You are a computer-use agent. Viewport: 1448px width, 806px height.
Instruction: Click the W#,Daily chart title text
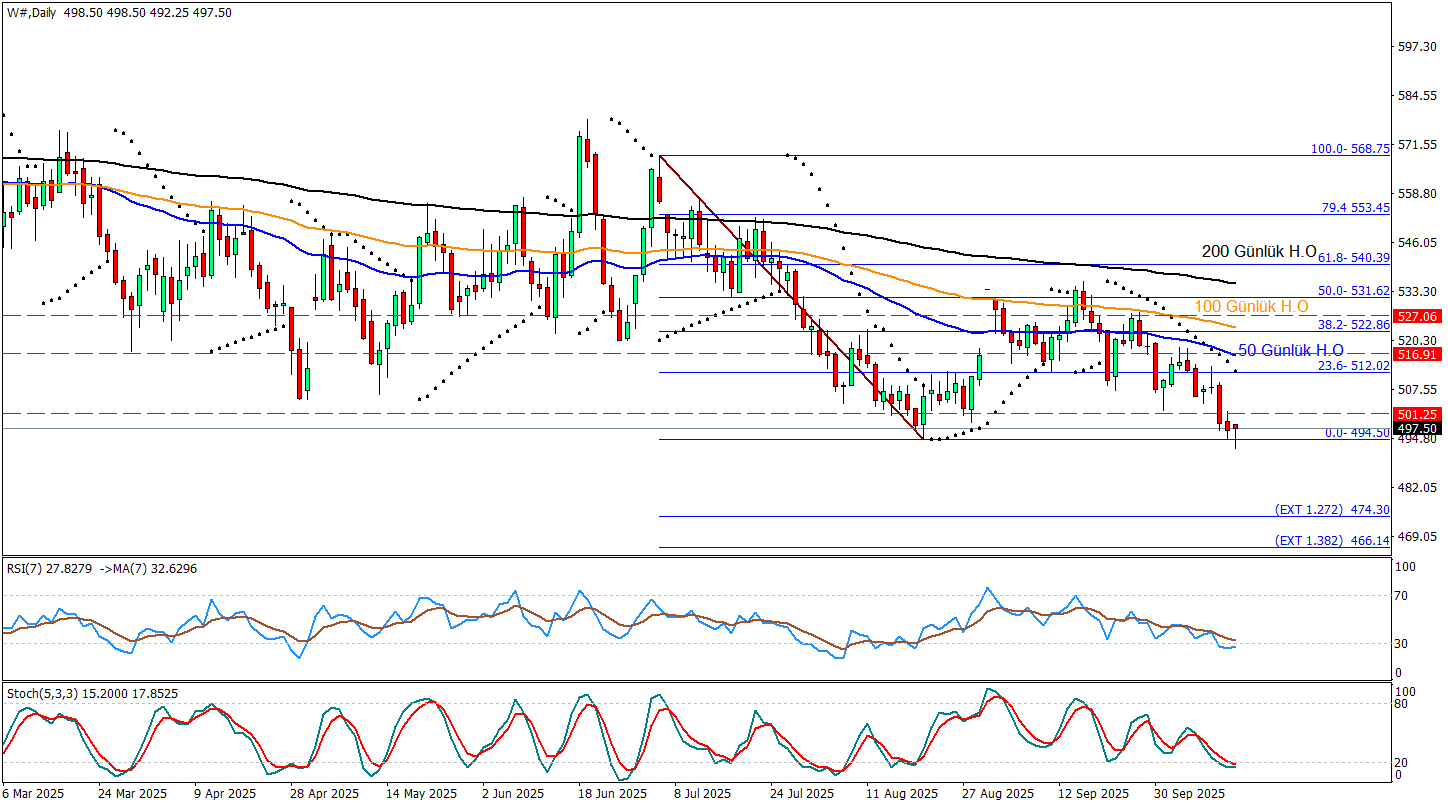point(31,12)
